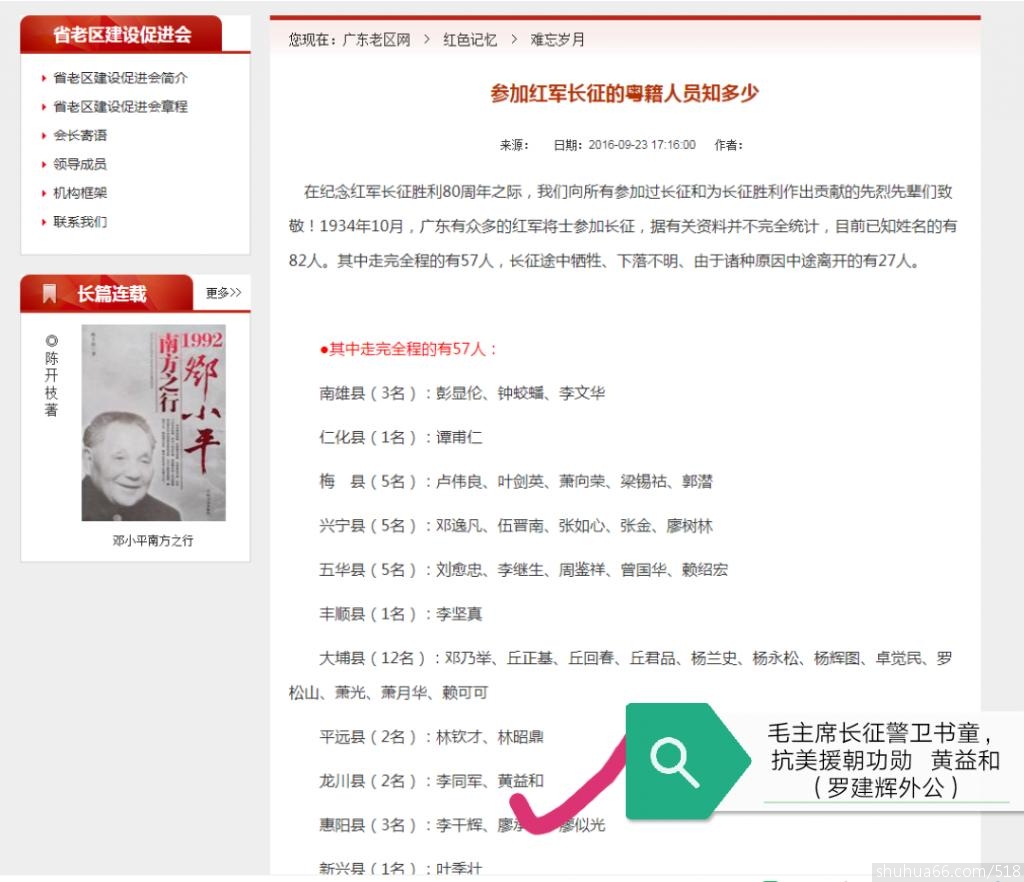Select 红色记忆 in the breadcrumb
The image size is (1024, 882).
pyautogui.click(x=470, y=40)
